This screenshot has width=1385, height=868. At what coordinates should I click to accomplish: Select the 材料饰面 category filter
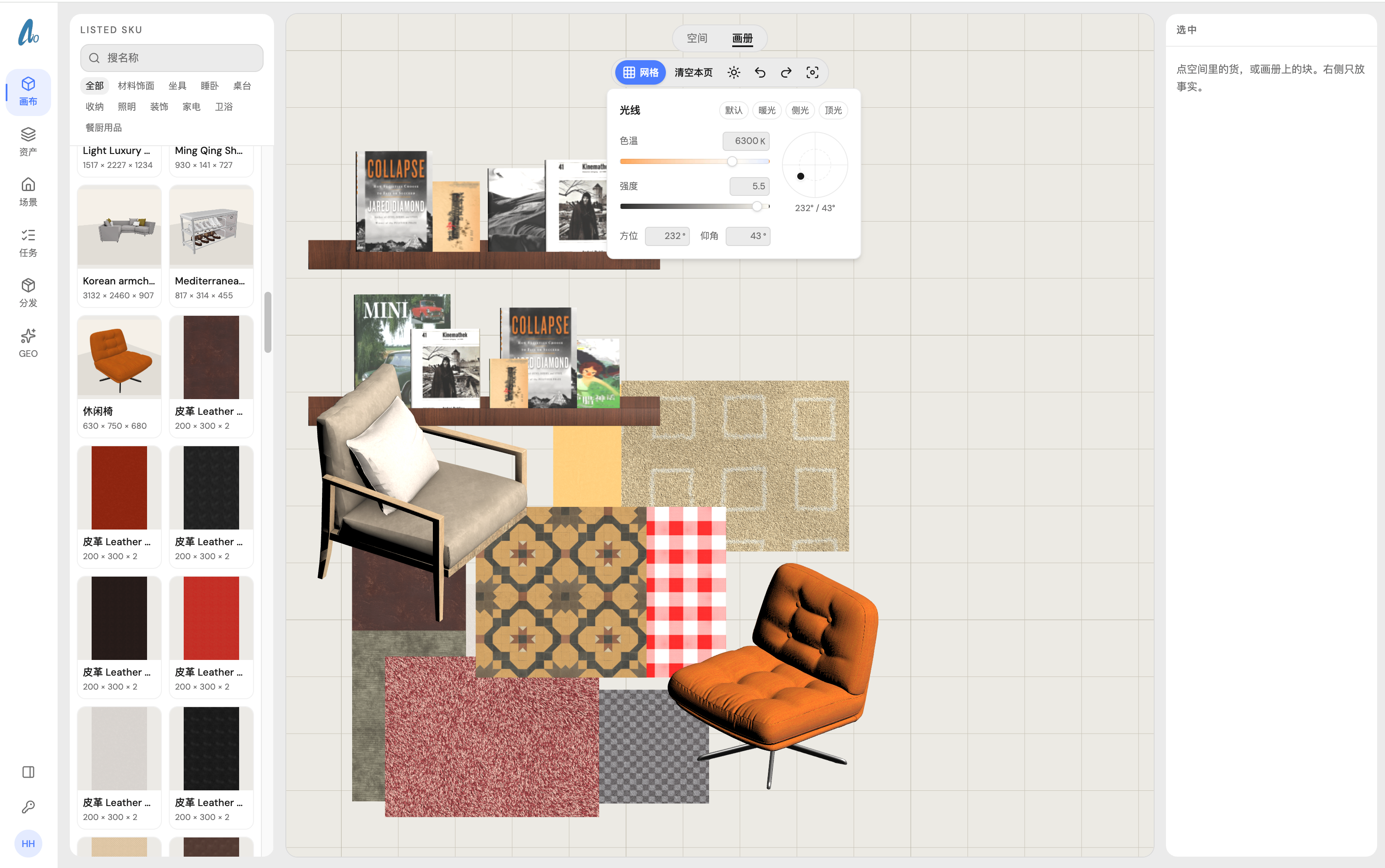click(x=136, y=85)
